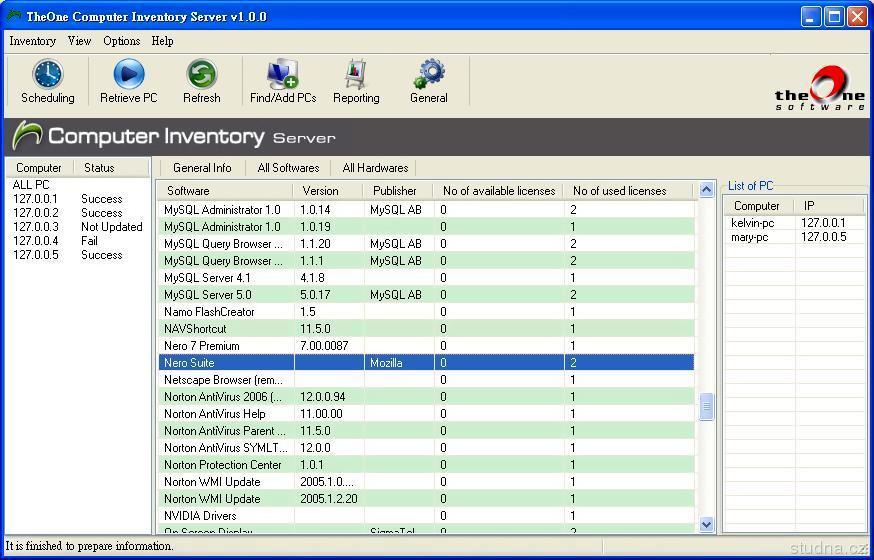This screenshot has height=560, width=874.
Task: Launch the Reporting toolbar icon
Action: (x=356, y=75)
